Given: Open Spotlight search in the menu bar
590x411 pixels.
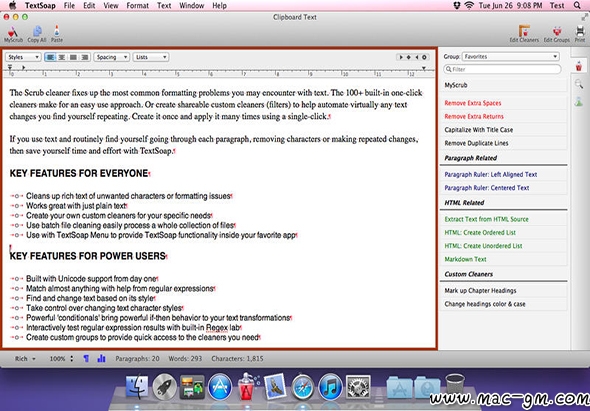Looking at the screenshot, I should (x=577, y=5).
